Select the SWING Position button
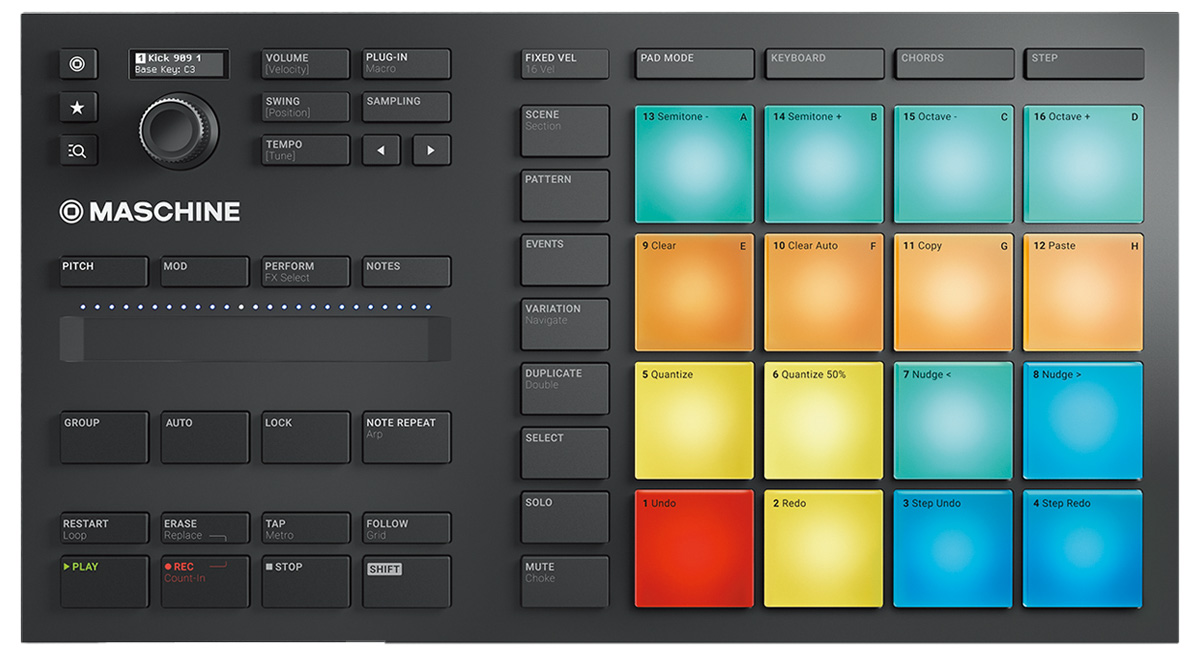Viewport: 1200px width, 656px height. click(305, 107)
